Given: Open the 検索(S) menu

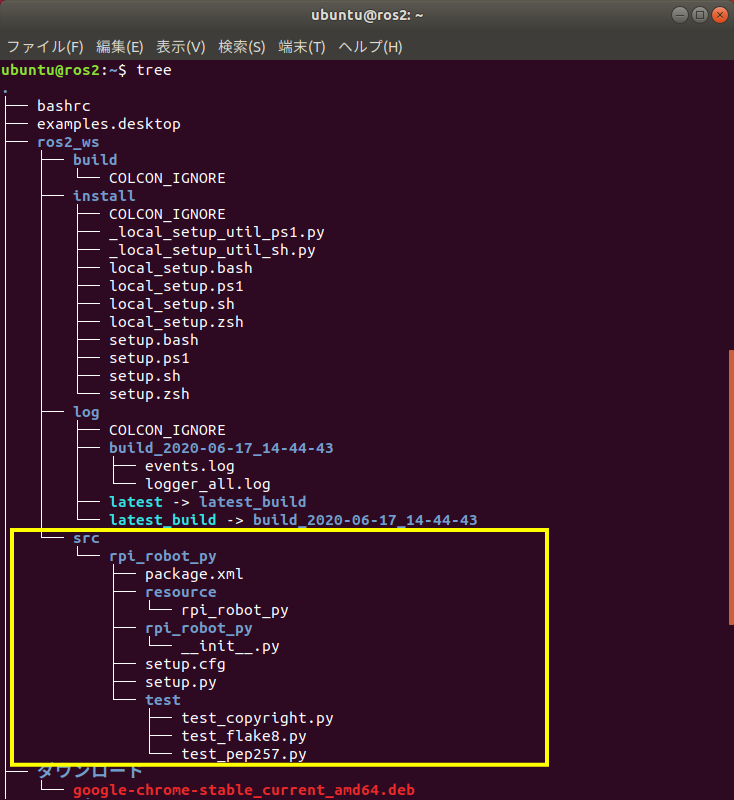Looking at the screenshot, I should 241,47.
